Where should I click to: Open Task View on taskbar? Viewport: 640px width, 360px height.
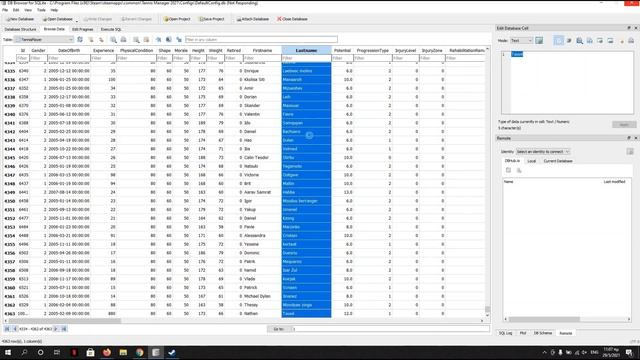point(57,352)
